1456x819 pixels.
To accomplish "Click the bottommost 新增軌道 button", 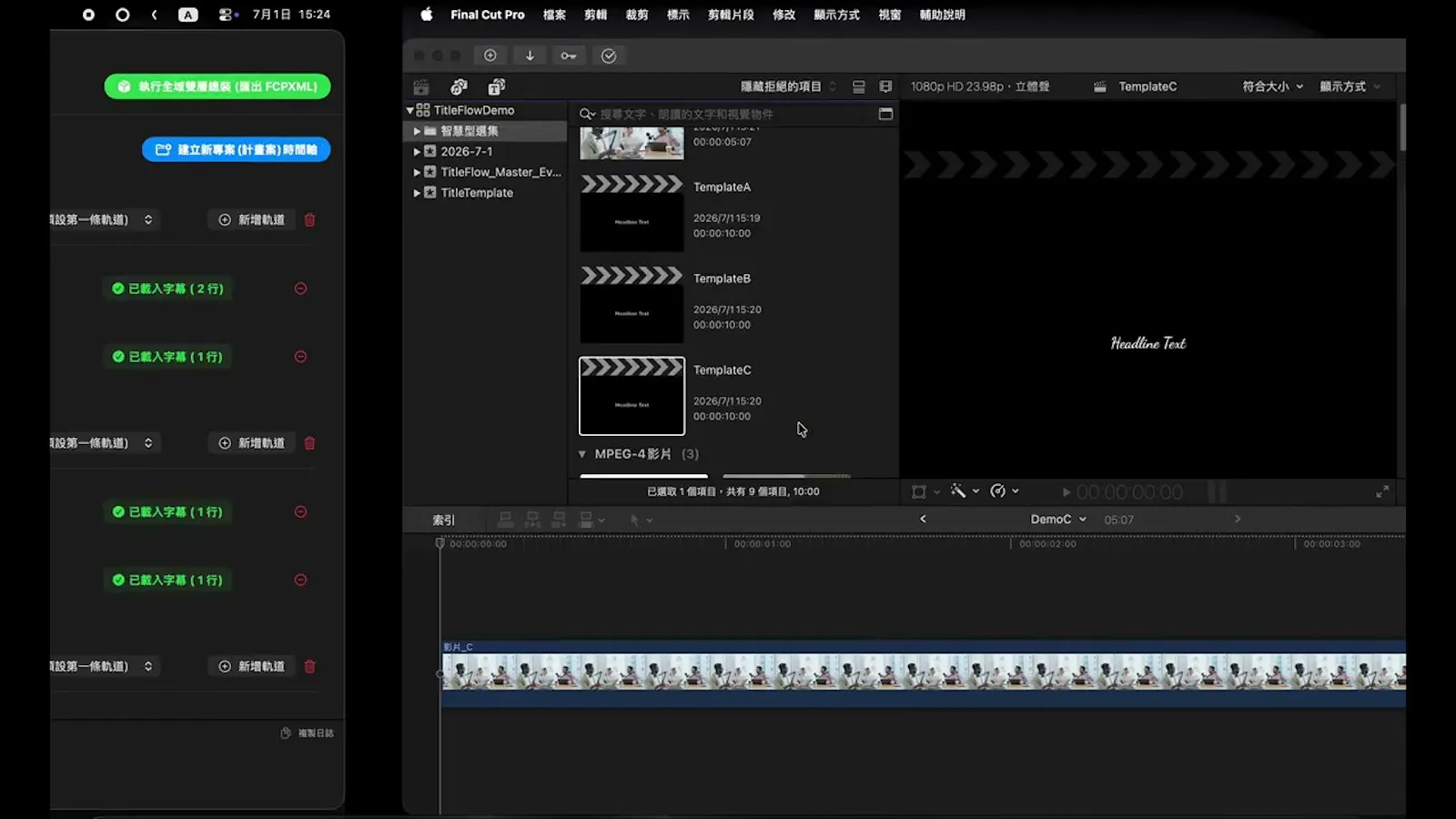I will click(252, 666).
